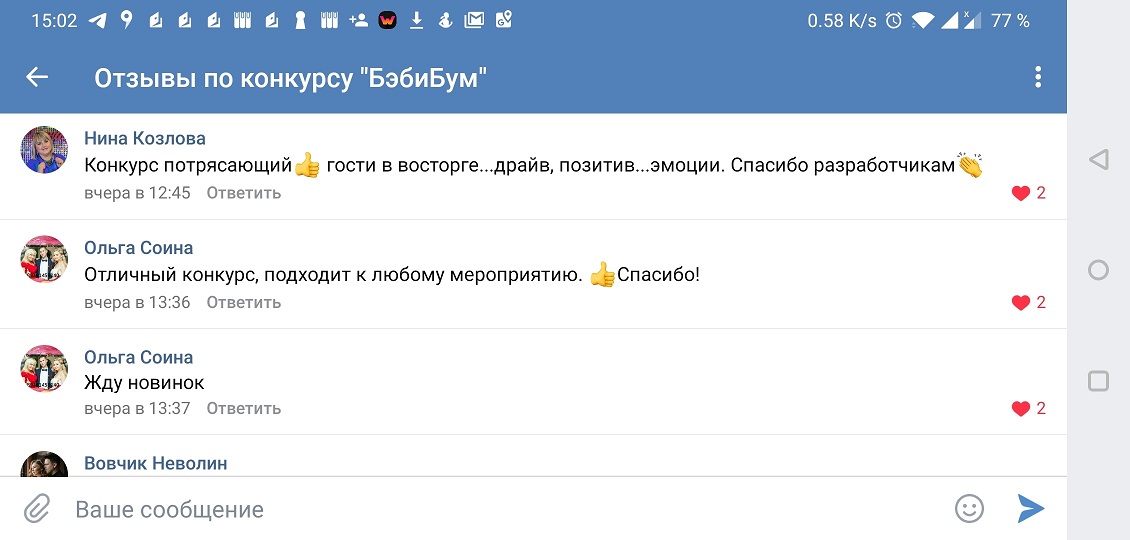Tap Android back navigation triangle
This screenshot has height=540, width=1130.
[1098, 160]
